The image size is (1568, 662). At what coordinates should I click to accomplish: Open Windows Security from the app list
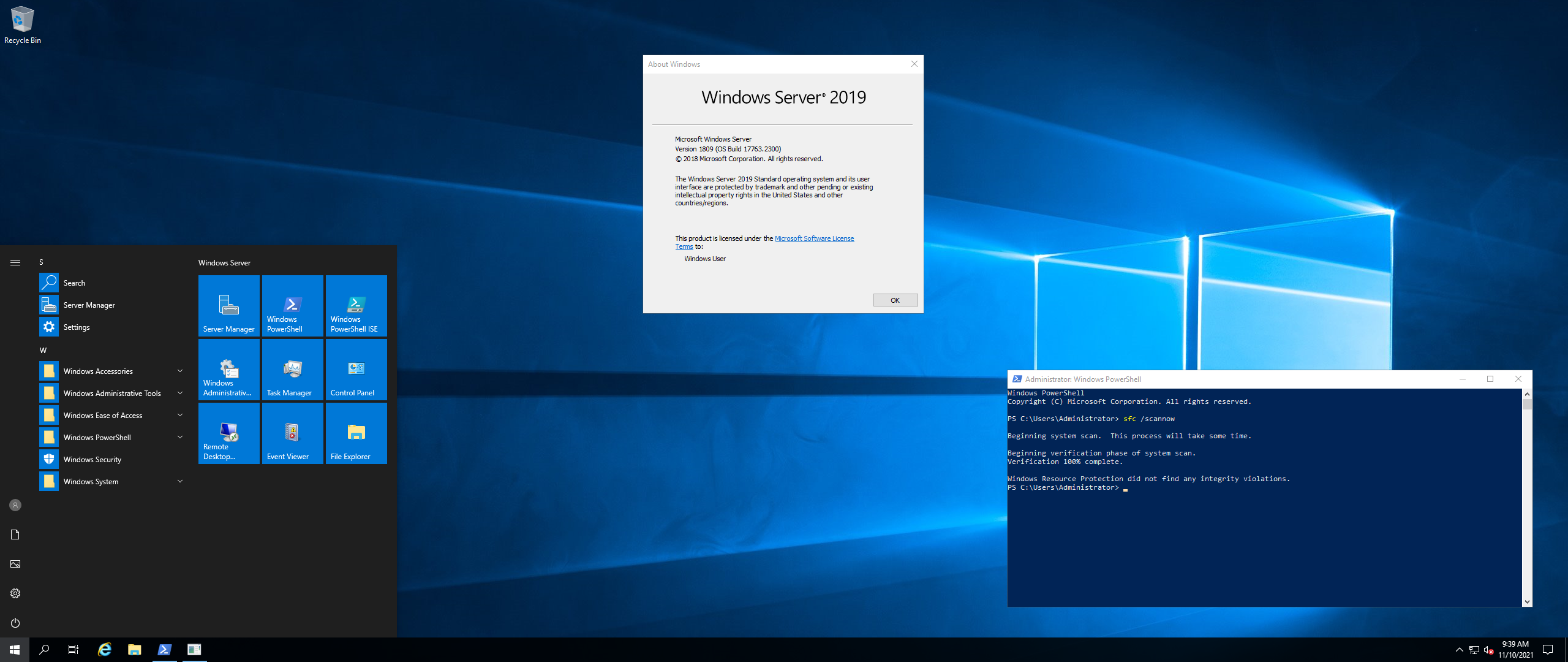pos(113,459)
